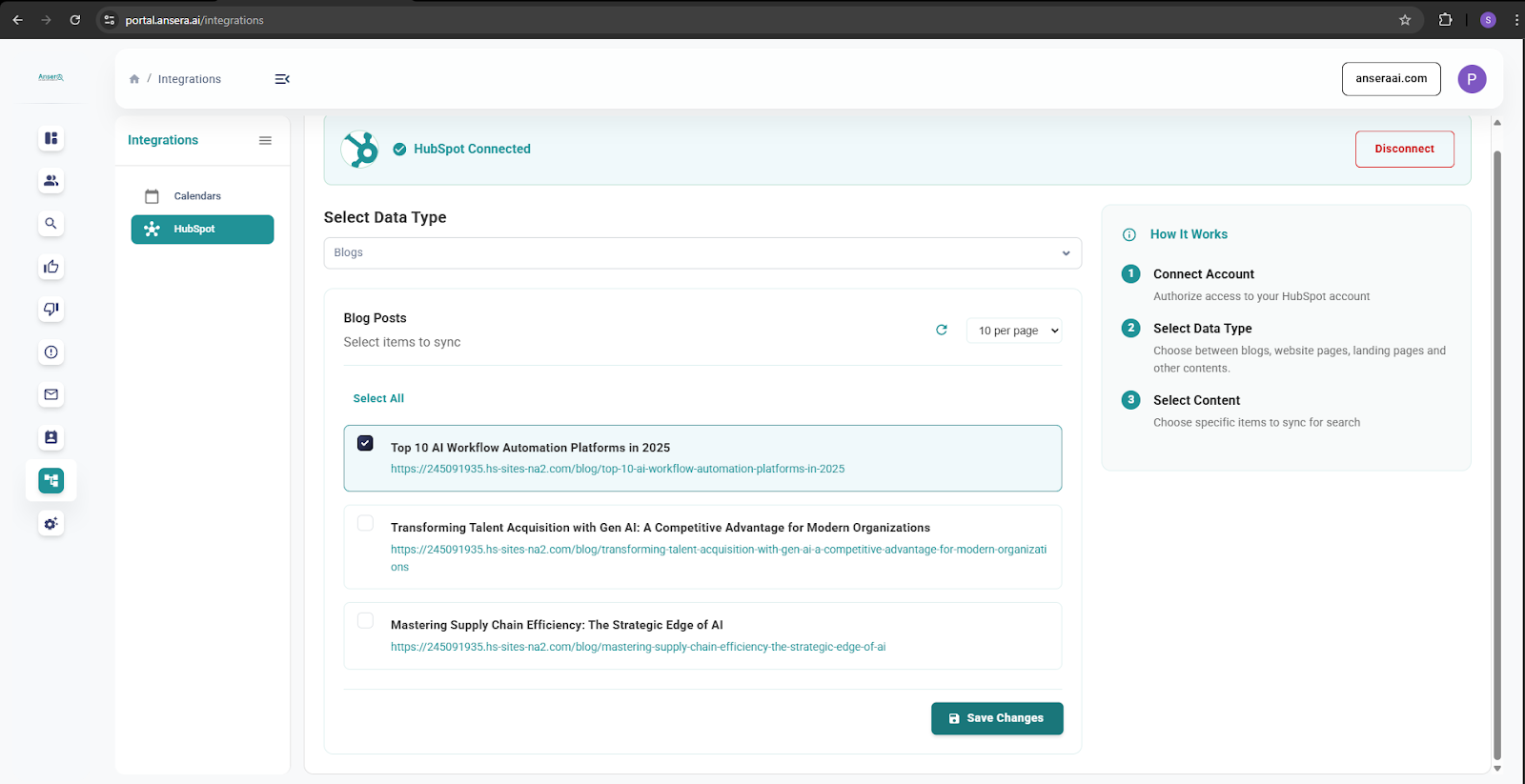Open the dashboard icon in left sidebar

pyautogui.click(x=51, y=138)
